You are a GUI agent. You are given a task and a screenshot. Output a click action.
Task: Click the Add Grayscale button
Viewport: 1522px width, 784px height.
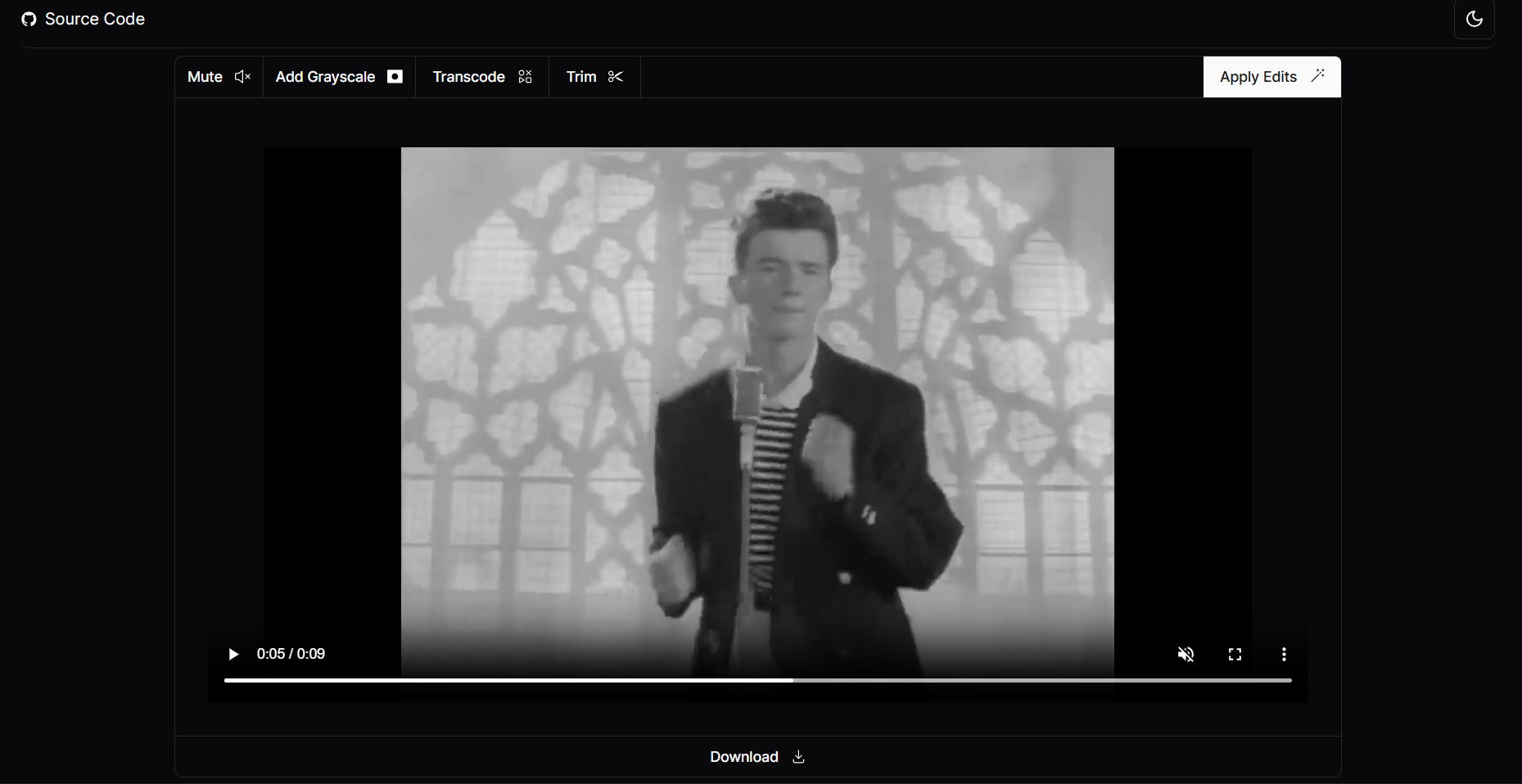click(x=339, y=77)
